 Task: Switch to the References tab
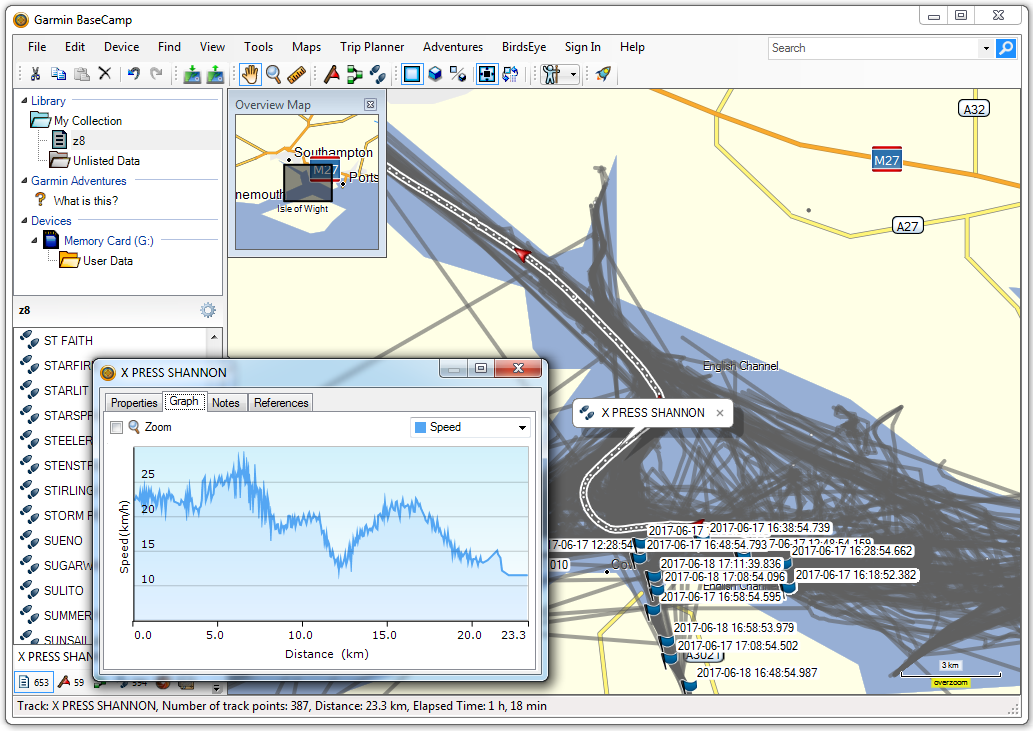click(281, 402)
